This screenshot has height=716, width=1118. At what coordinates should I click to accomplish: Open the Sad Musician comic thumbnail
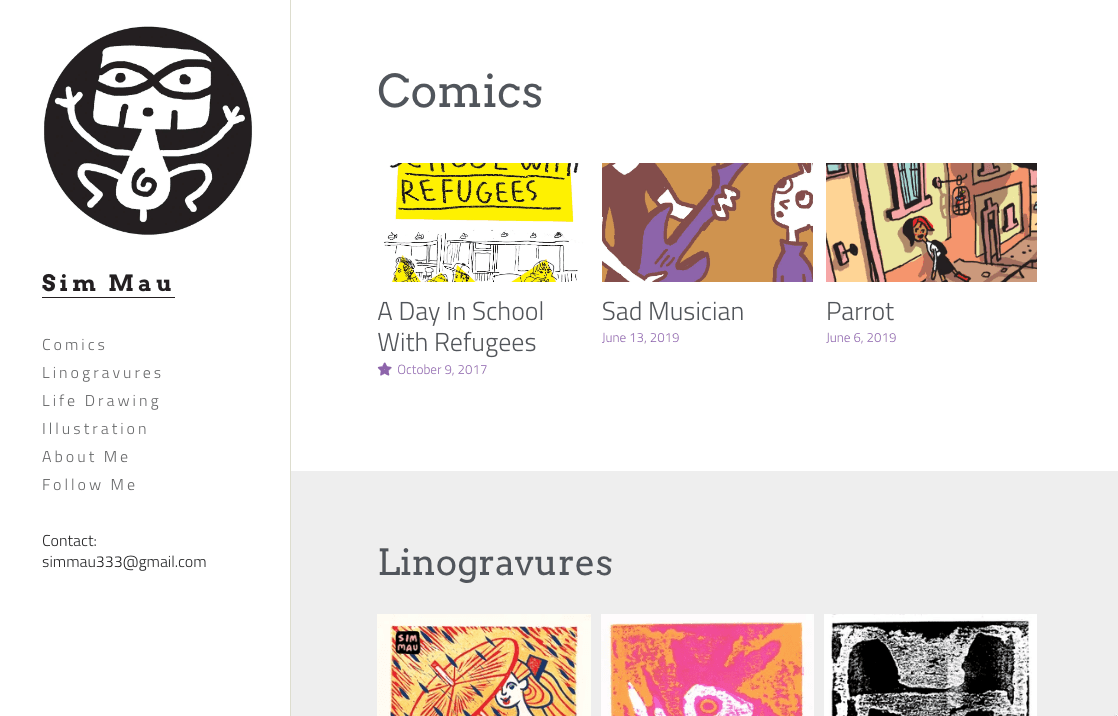point(707,222)
